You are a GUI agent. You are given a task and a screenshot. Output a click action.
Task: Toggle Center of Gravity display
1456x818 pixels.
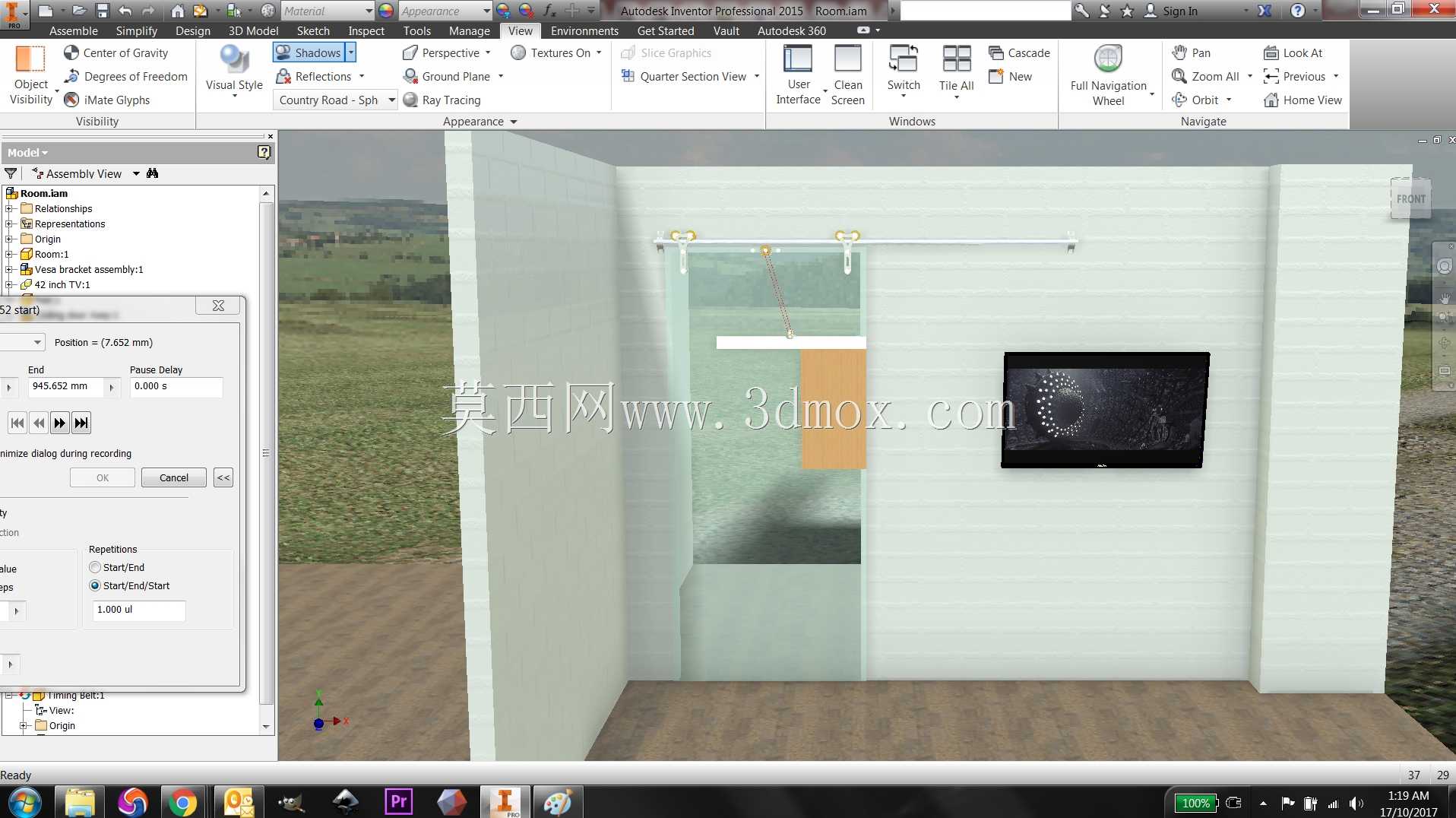116,52
